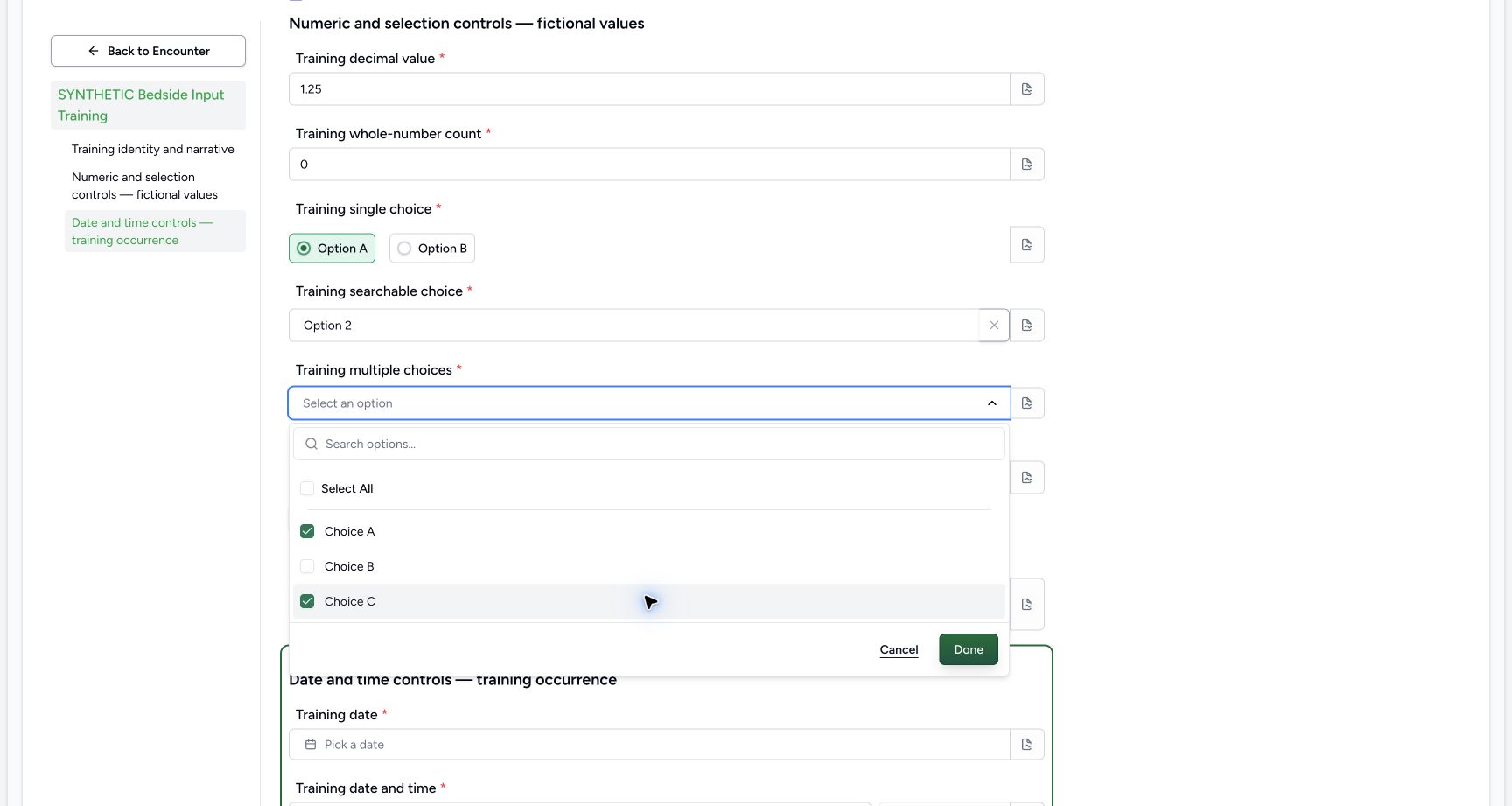Focus the Search options field
Viewport: 1512px width, 806px height.
pos(649,445)
